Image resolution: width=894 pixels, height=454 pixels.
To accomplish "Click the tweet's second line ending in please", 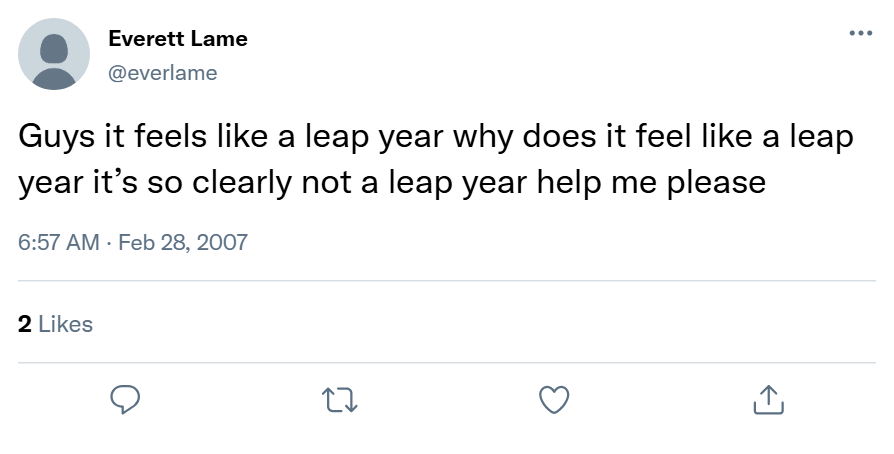I will tap(392, 183).
